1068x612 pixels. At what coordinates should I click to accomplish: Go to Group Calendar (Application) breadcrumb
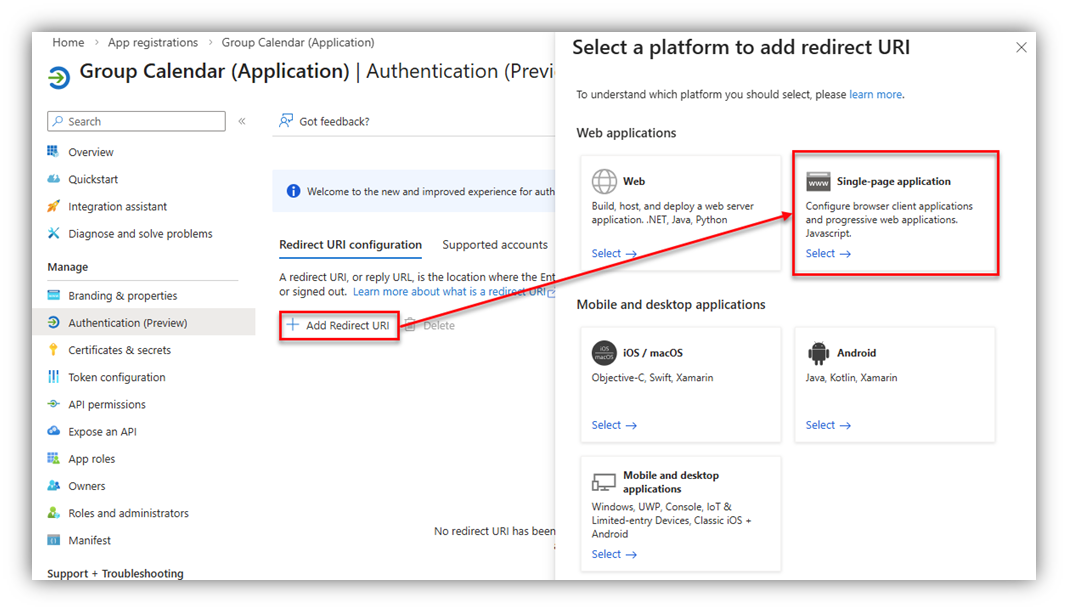pyautogui.click(x=298, y=42)
